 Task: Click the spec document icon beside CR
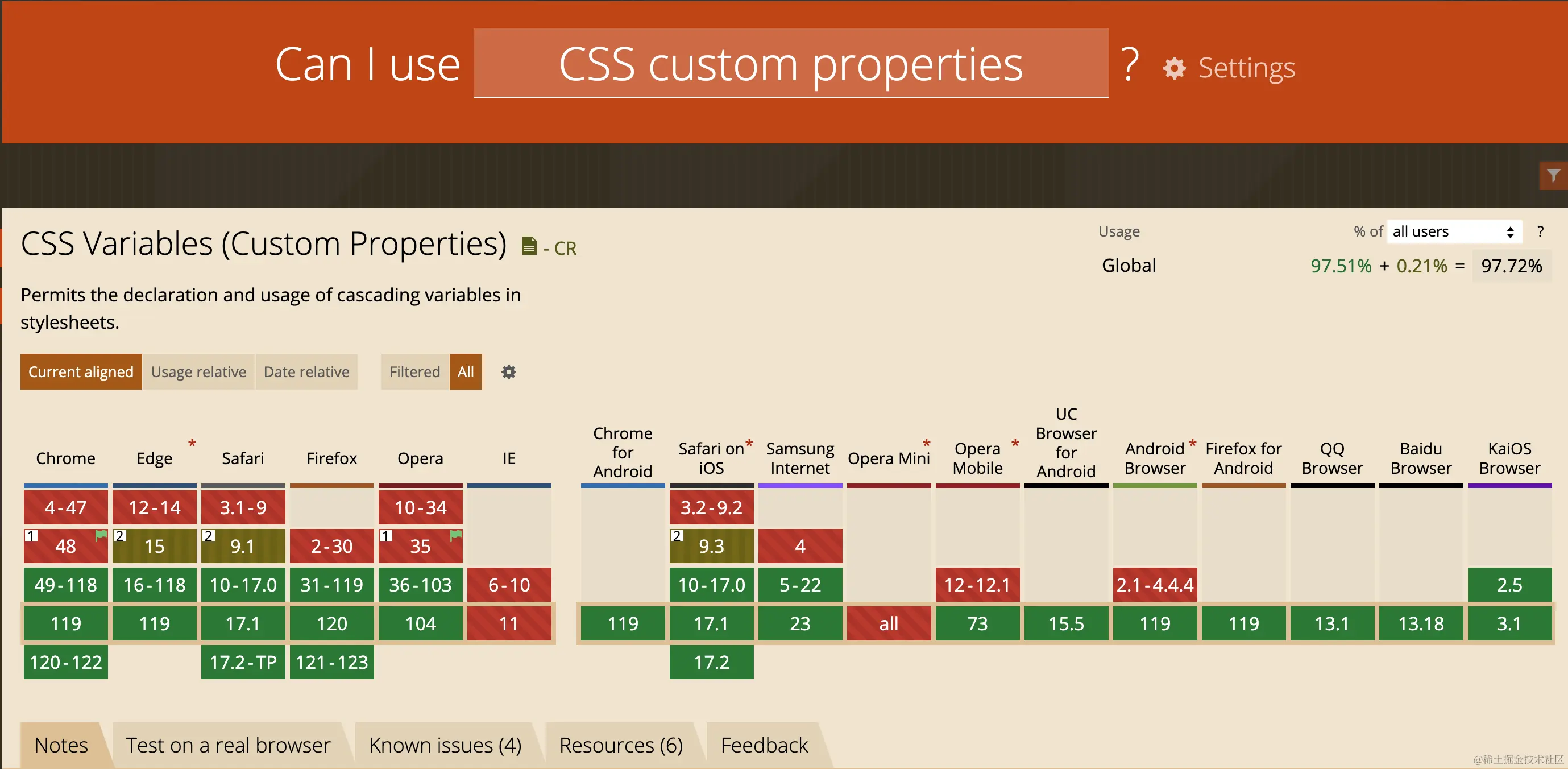pos(529,246)
